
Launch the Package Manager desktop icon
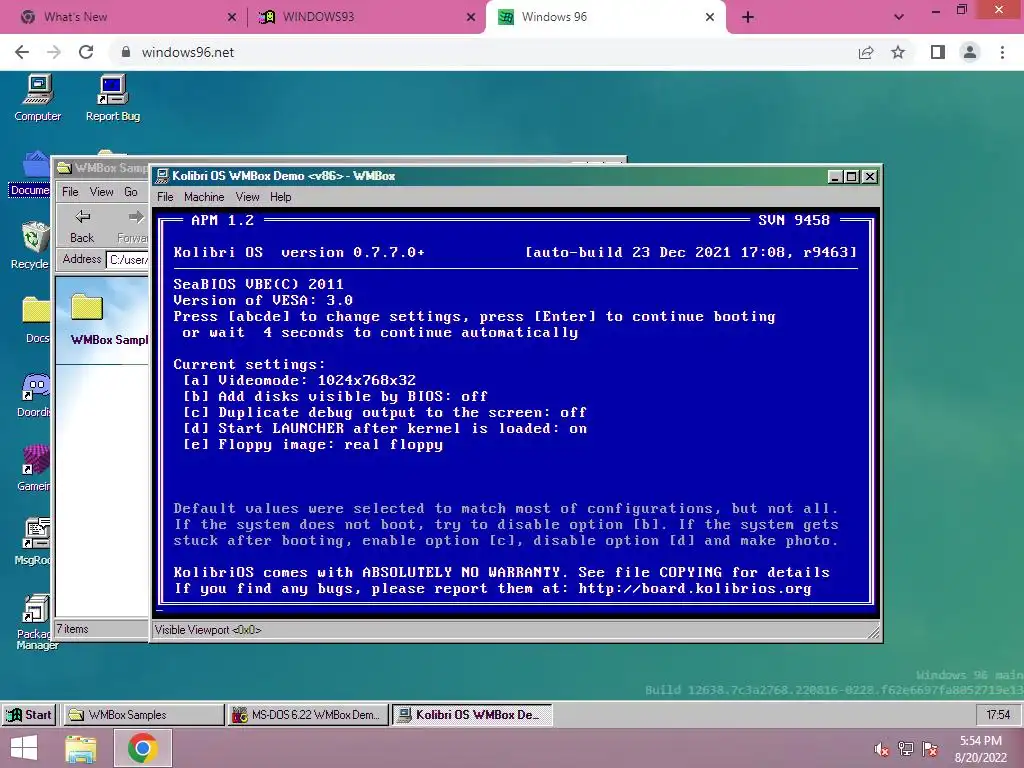37,622
